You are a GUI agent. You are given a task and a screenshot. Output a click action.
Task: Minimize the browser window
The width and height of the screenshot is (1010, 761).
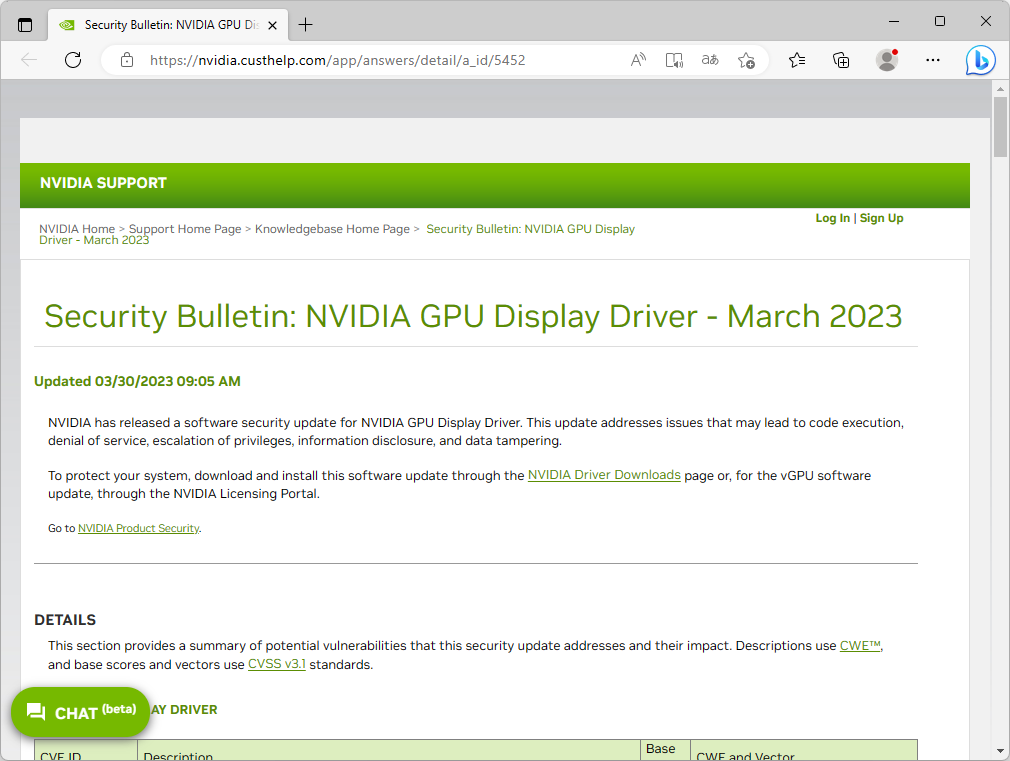point(893,21)
